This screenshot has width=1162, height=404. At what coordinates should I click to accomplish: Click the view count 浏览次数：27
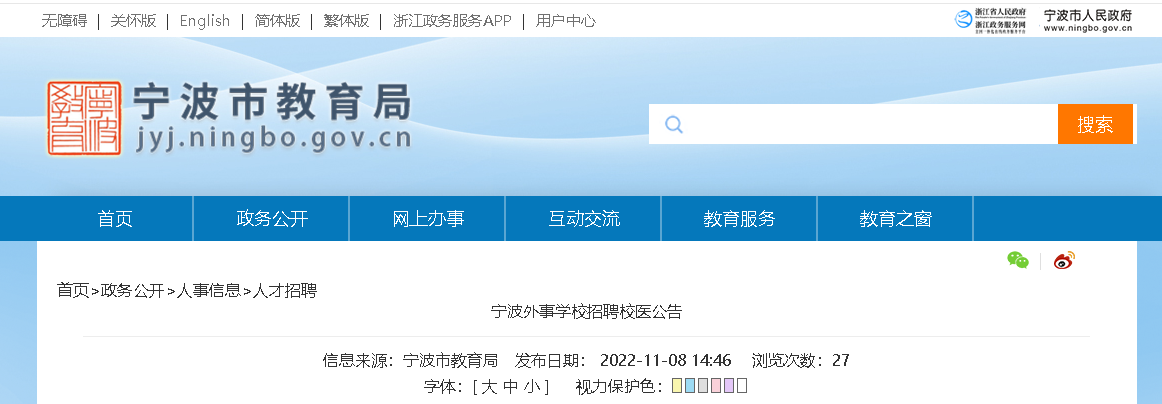[800, 360]
